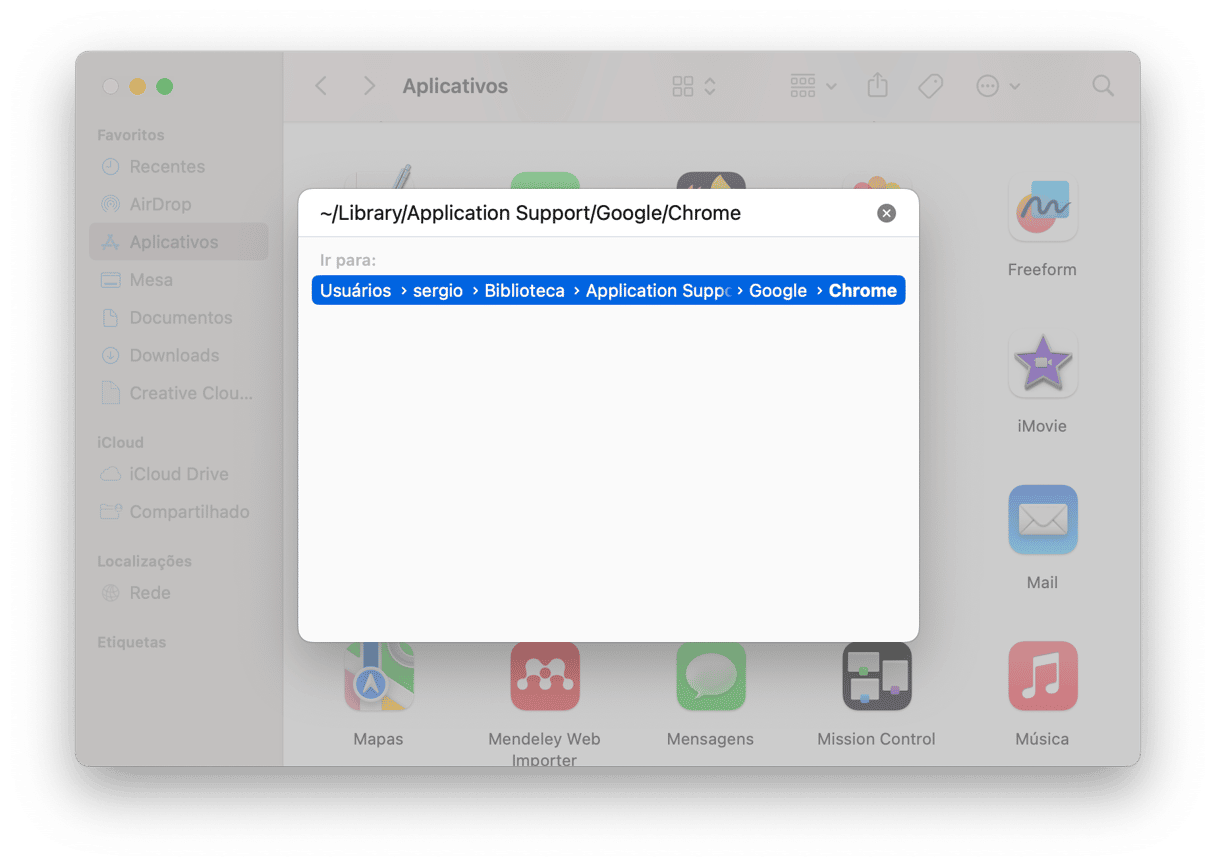
Task: Click the yellow minimize window button
Action: tap(137, 86)
